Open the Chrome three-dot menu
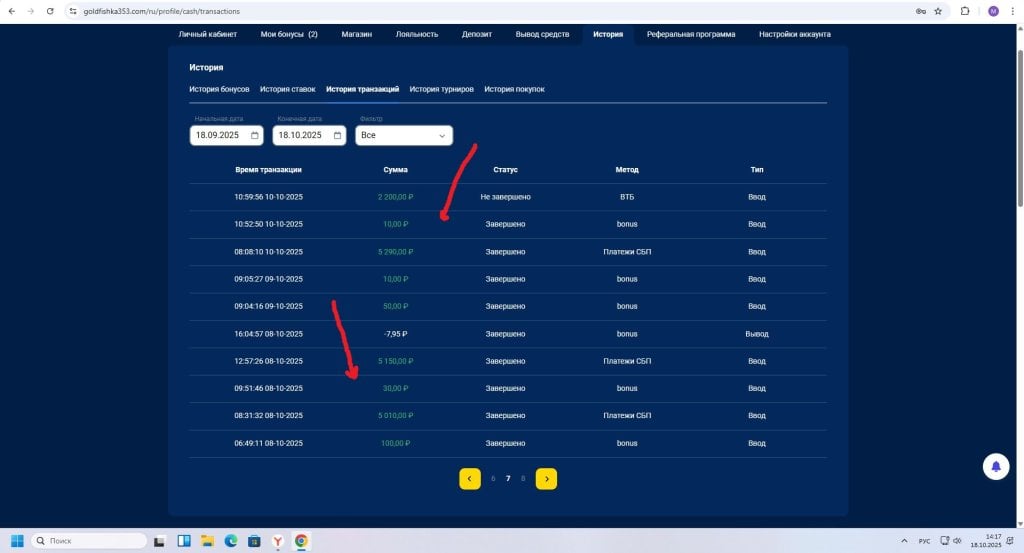The width and height of the screenshot is (1024, 553). point(1013,11)
